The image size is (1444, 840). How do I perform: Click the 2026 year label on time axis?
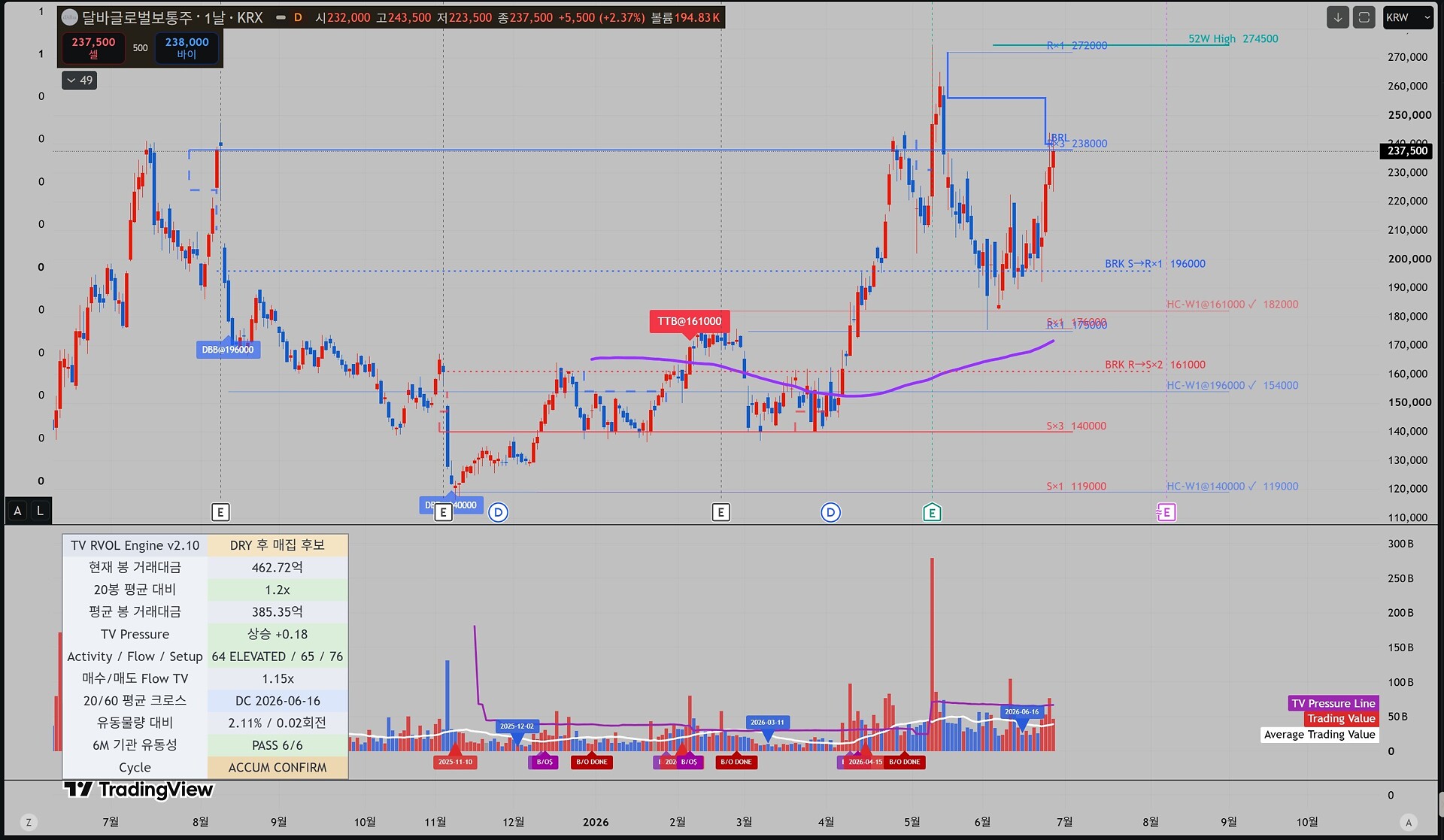tap(596, 822)
